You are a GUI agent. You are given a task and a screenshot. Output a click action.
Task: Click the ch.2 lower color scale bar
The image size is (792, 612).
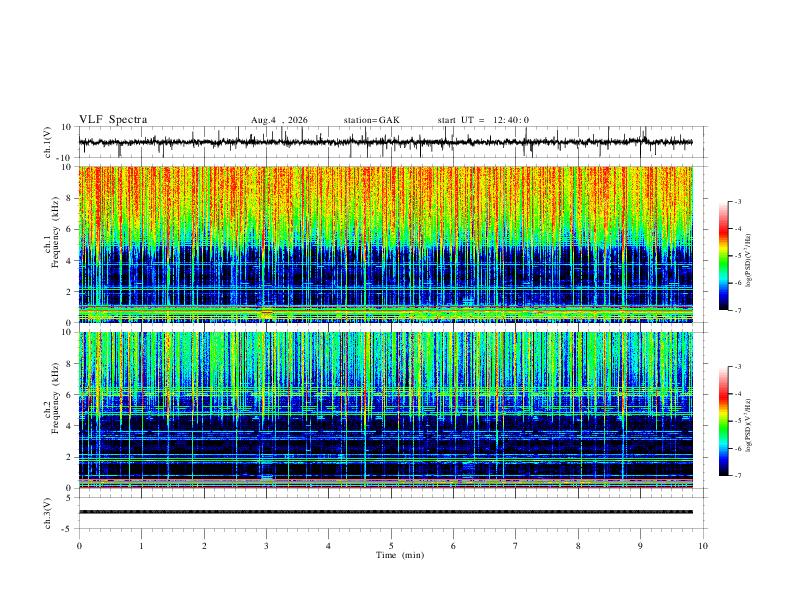(x=723, y=421)
